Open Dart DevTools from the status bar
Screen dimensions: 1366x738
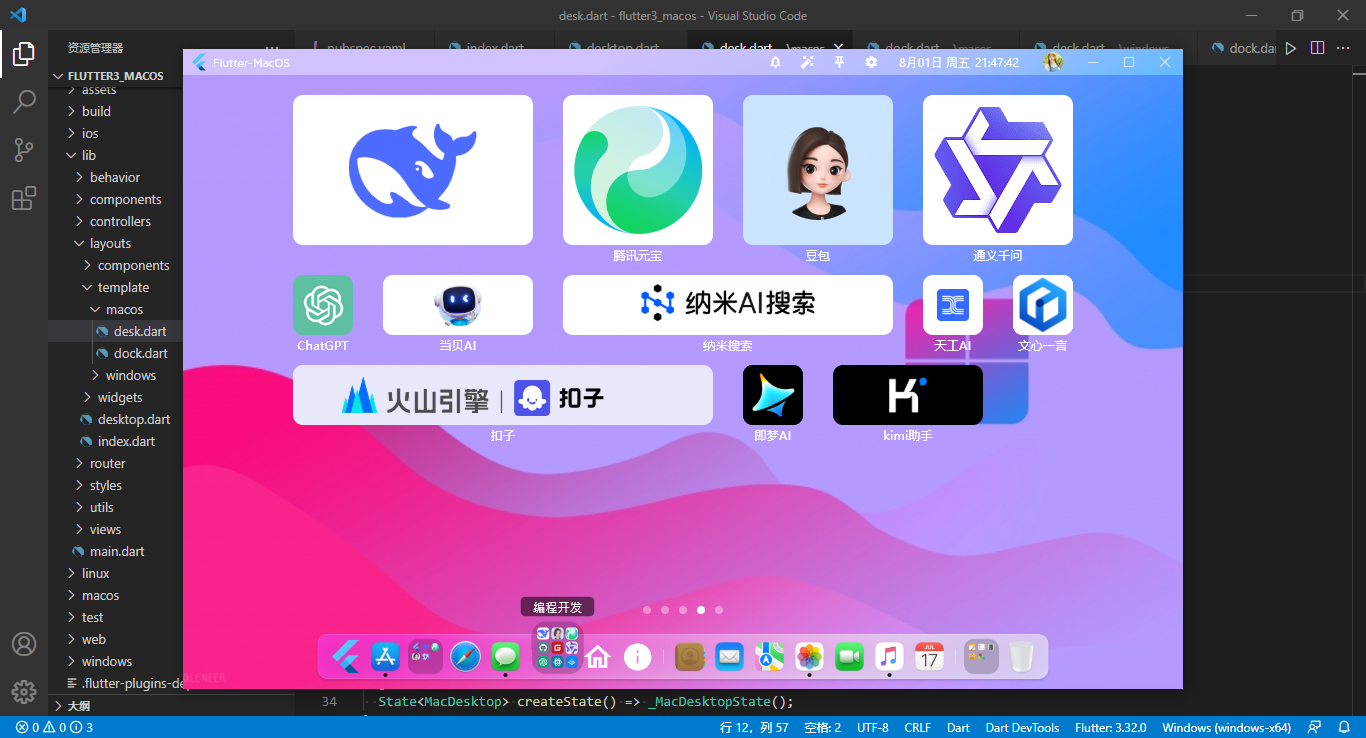tap(1022, 727)
